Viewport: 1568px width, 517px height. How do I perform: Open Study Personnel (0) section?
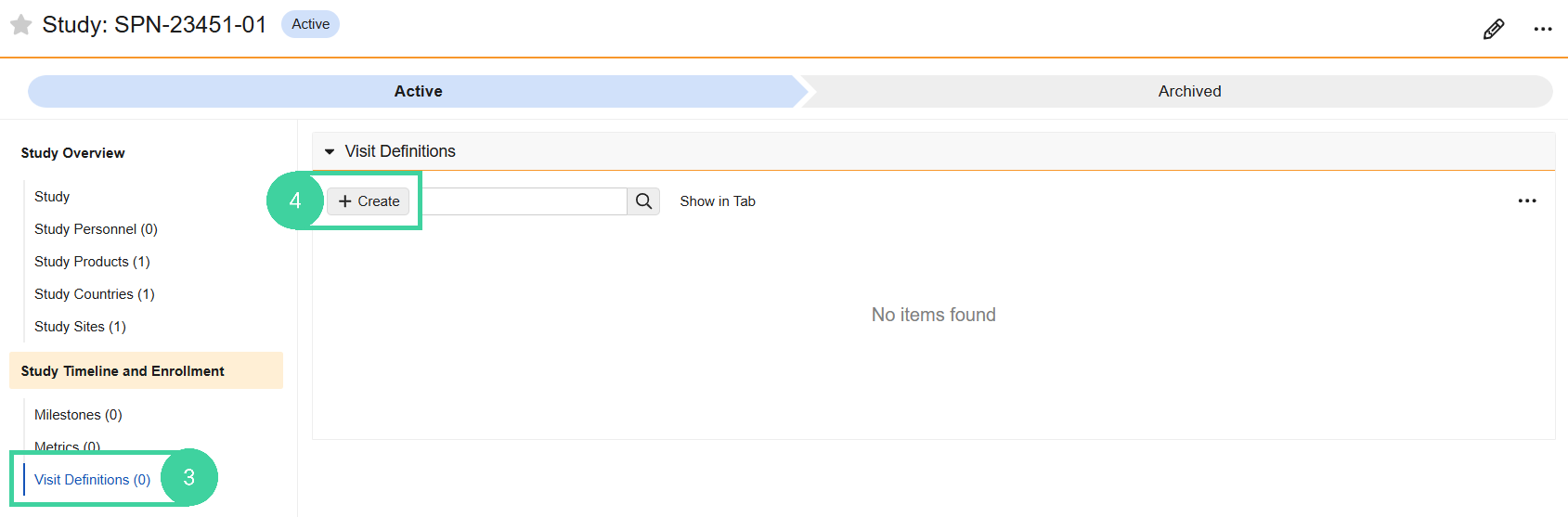96,229
